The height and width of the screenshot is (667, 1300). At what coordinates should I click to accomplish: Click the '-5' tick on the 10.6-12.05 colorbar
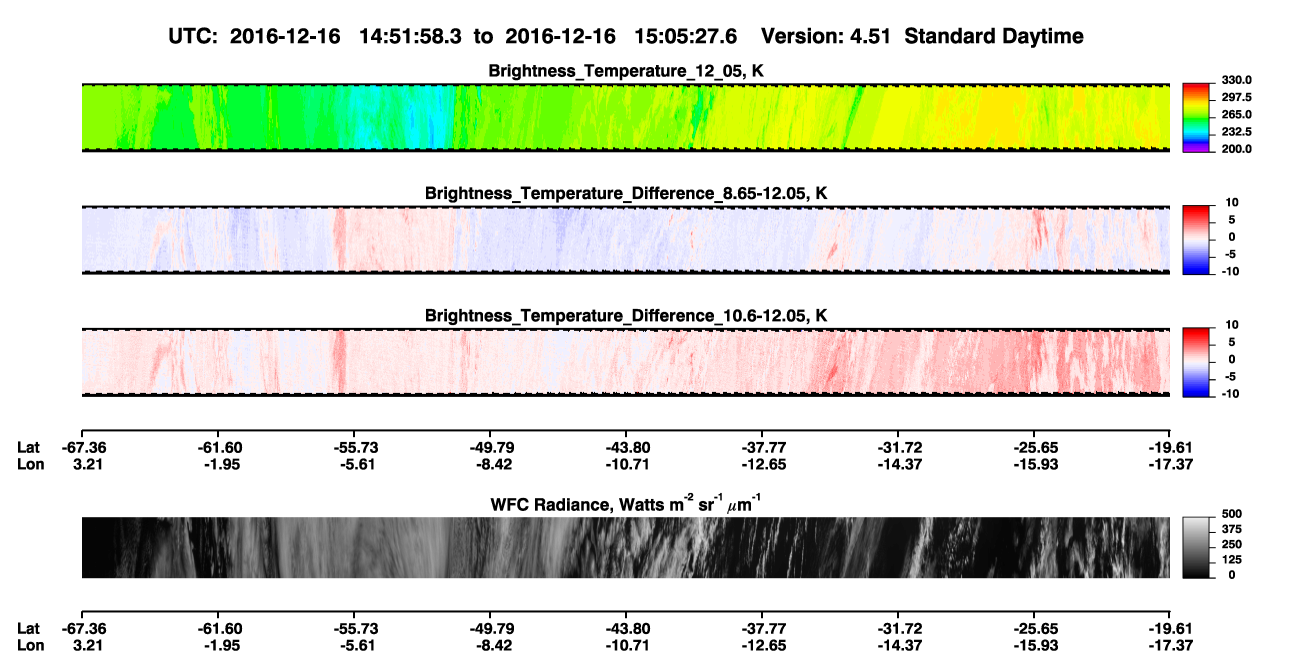[1230, 377]
